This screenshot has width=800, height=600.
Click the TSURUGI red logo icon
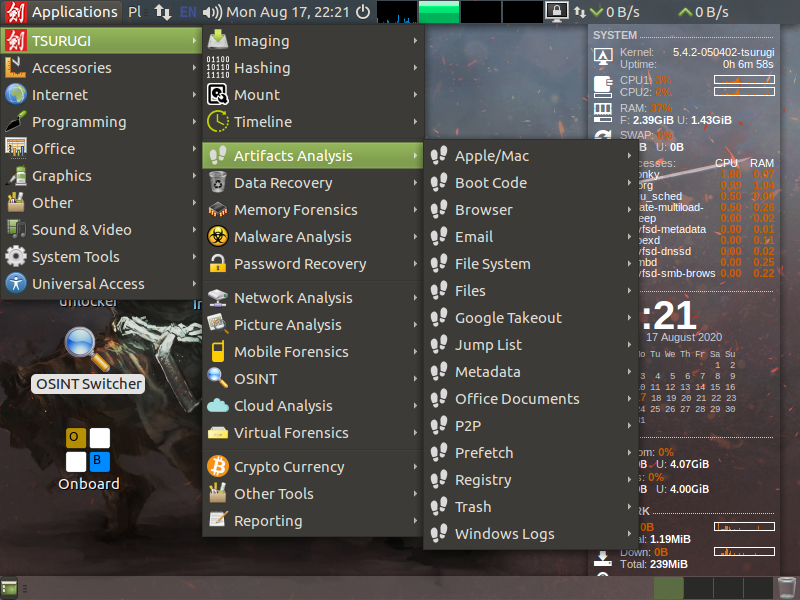[x=15, y=41]
